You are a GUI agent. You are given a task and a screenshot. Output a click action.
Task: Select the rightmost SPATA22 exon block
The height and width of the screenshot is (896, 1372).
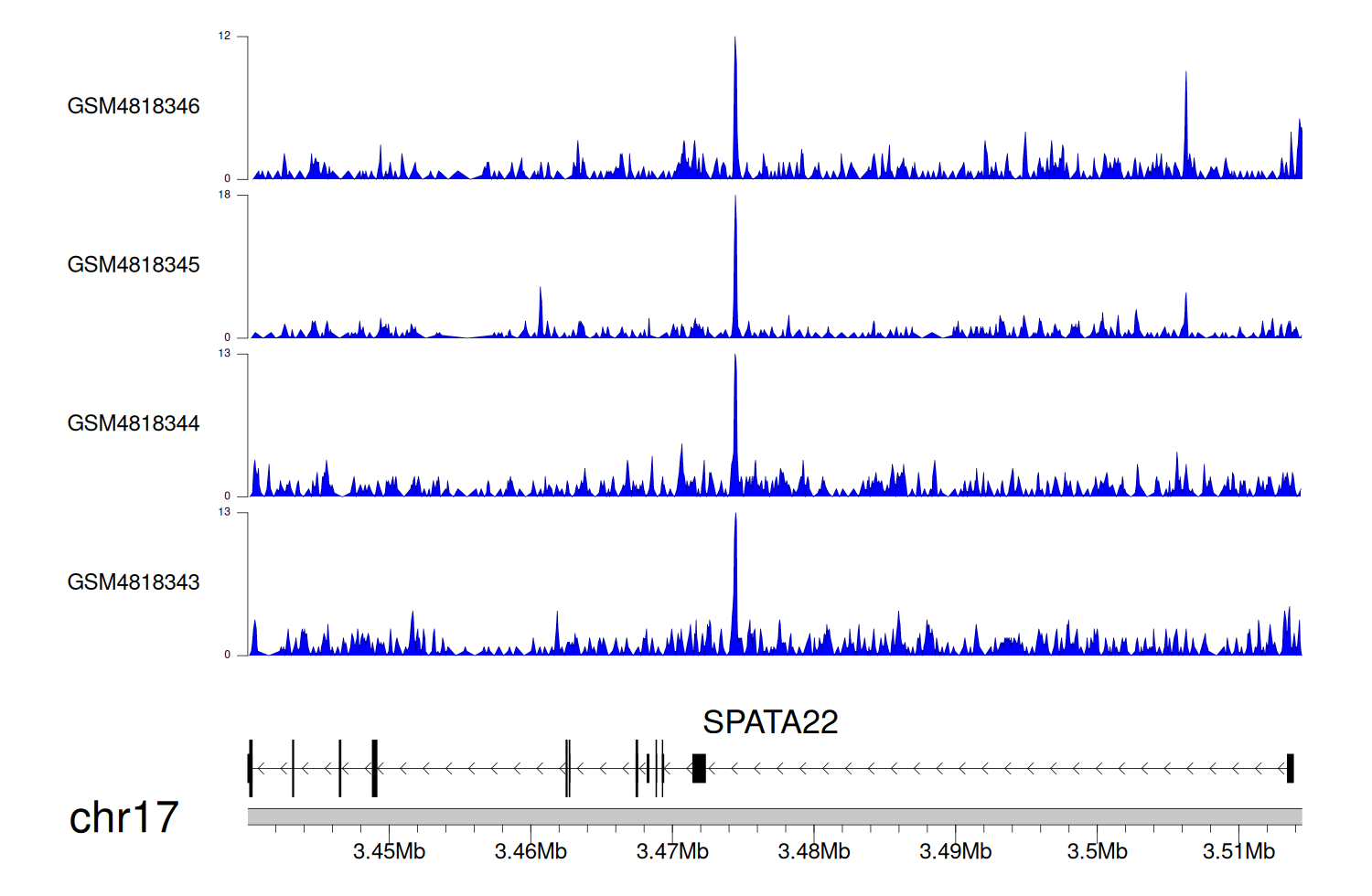tap(1290, 768)
